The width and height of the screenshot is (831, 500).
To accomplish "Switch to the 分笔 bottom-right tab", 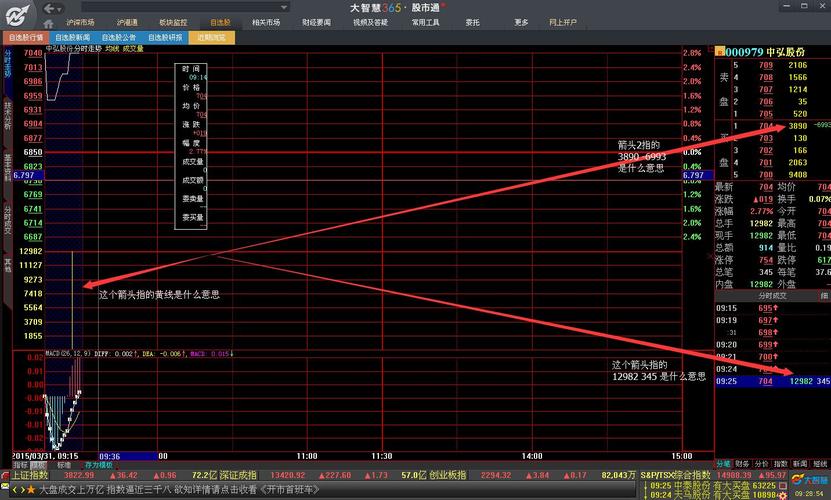I will click(723, 464).
